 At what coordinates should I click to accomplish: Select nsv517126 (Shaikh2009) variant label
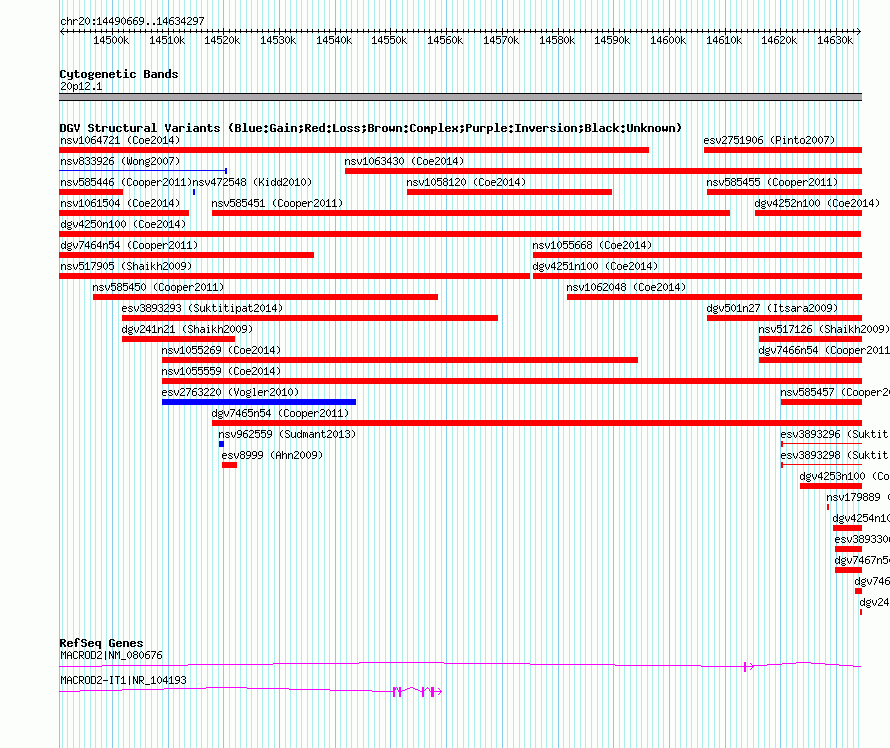tap(824, 329)
